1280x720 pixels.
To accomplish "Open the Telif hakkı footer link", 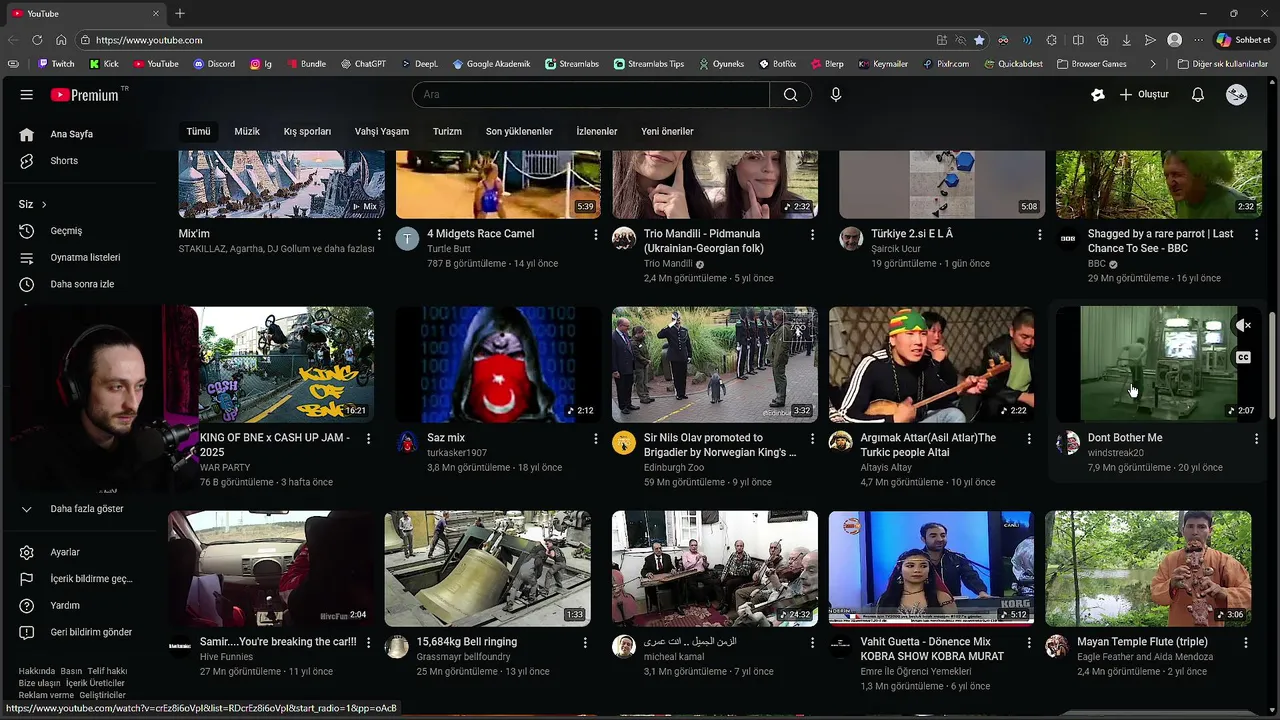I will [107, 671].
